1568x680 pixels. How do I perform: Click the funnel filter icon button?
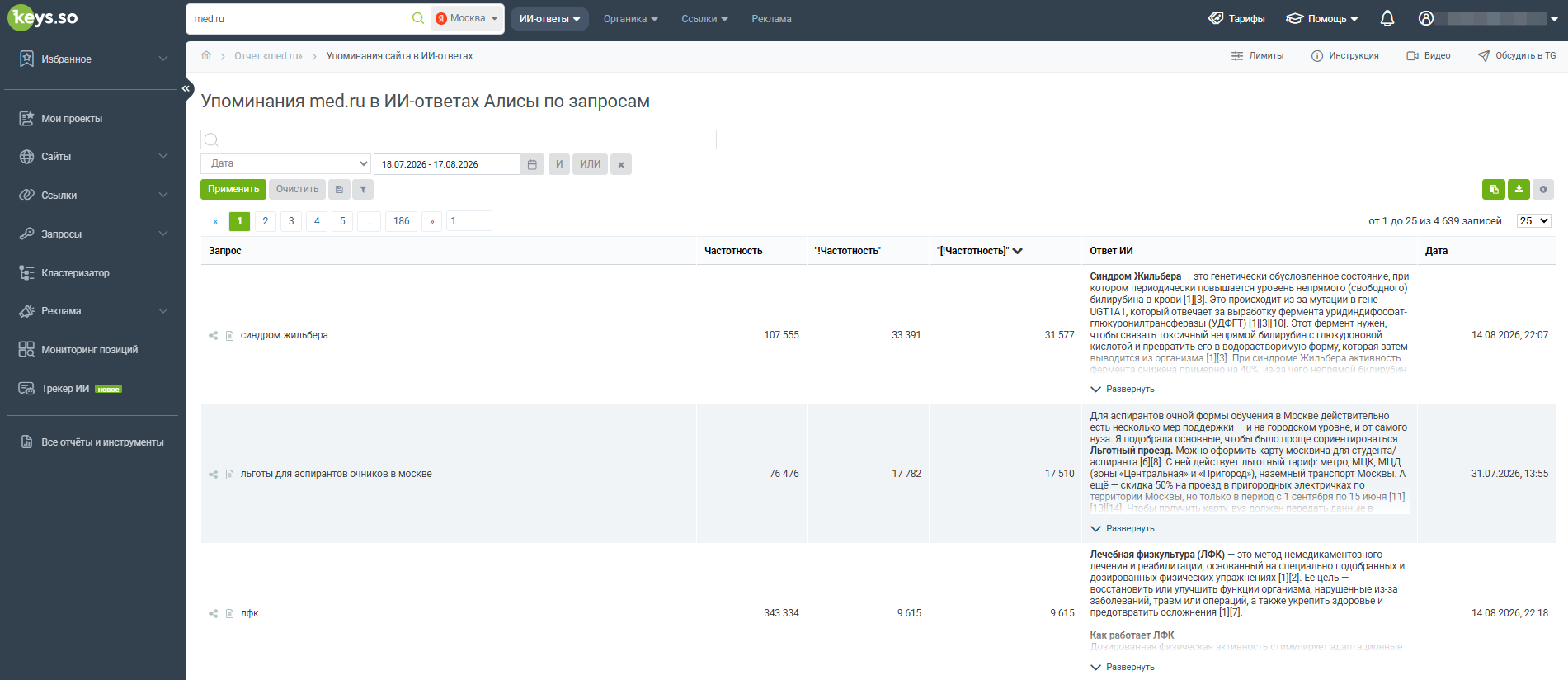tap(363, 189)
